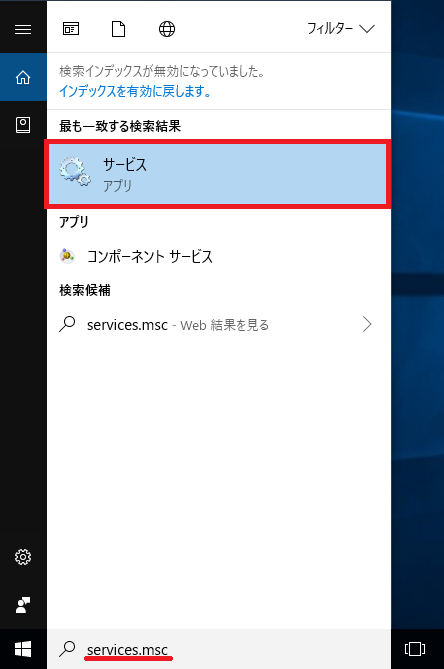Select the Home icon in sidebar
The image size is (444, 669).
(x=23, y=77)
